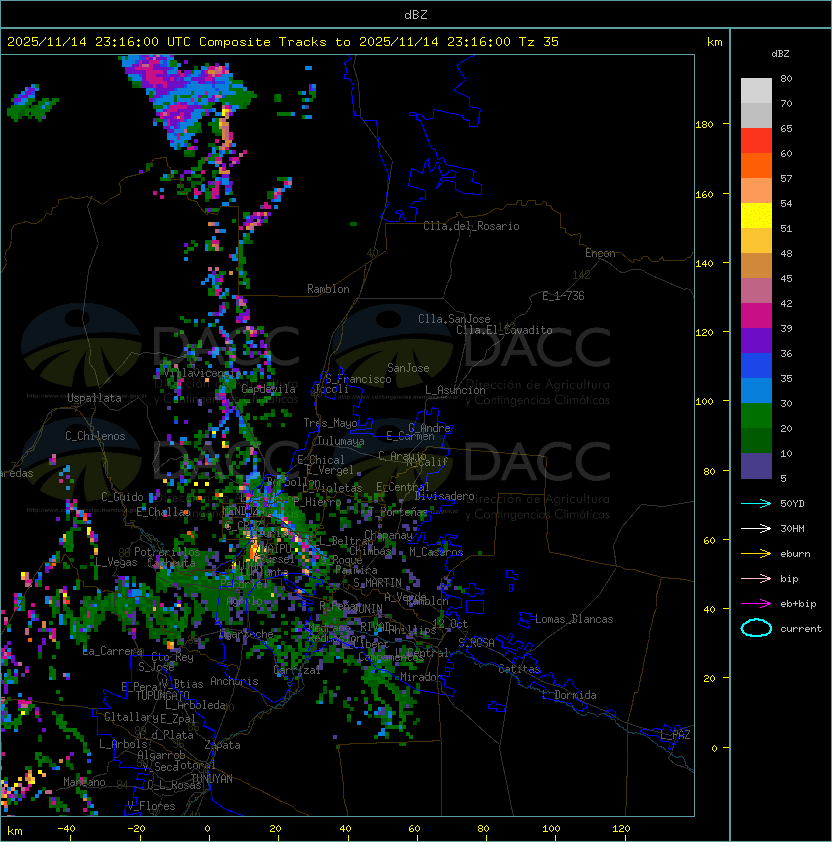Click the L_Vegas place label
This screenshot has height=842, width=832.
[116, 562]
